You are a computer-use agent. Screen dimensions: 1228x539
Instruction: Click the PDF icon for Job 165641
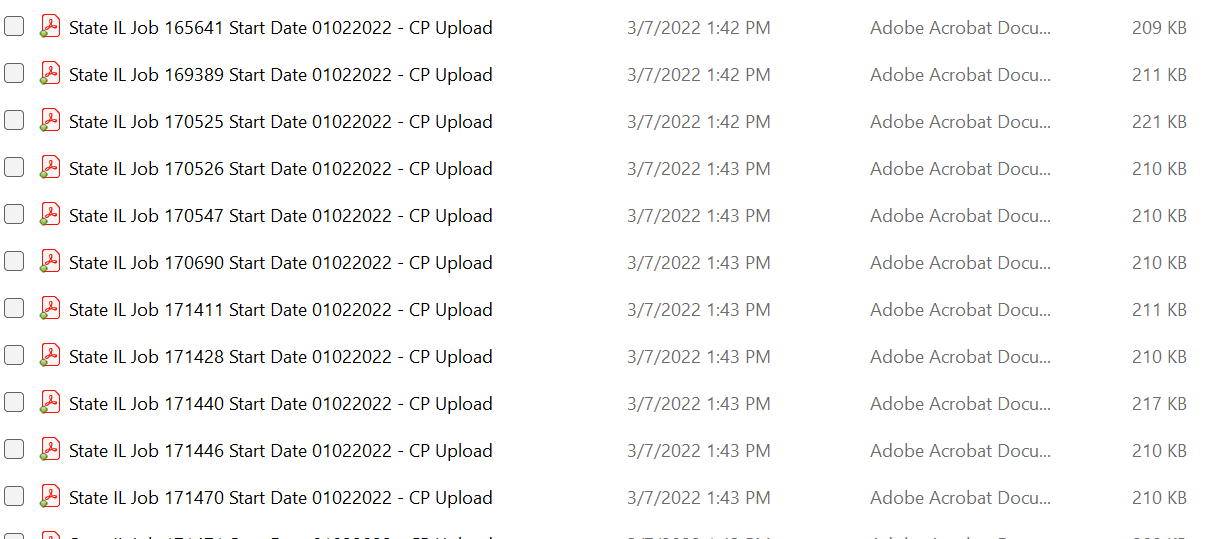click(49, 27)
